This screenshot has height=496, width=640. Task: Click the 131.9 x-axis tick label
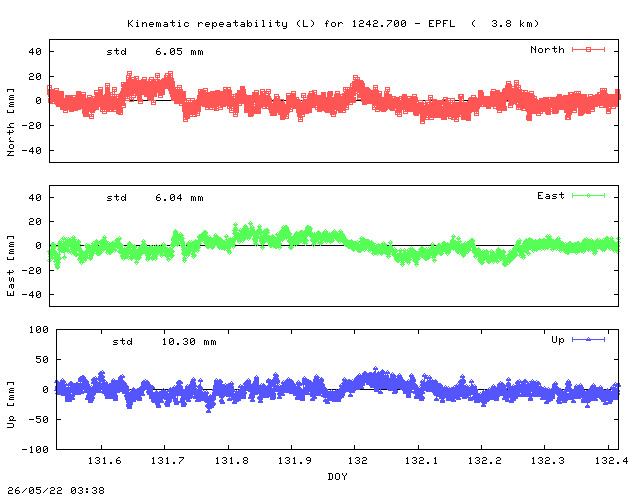[x=295, y=460]
